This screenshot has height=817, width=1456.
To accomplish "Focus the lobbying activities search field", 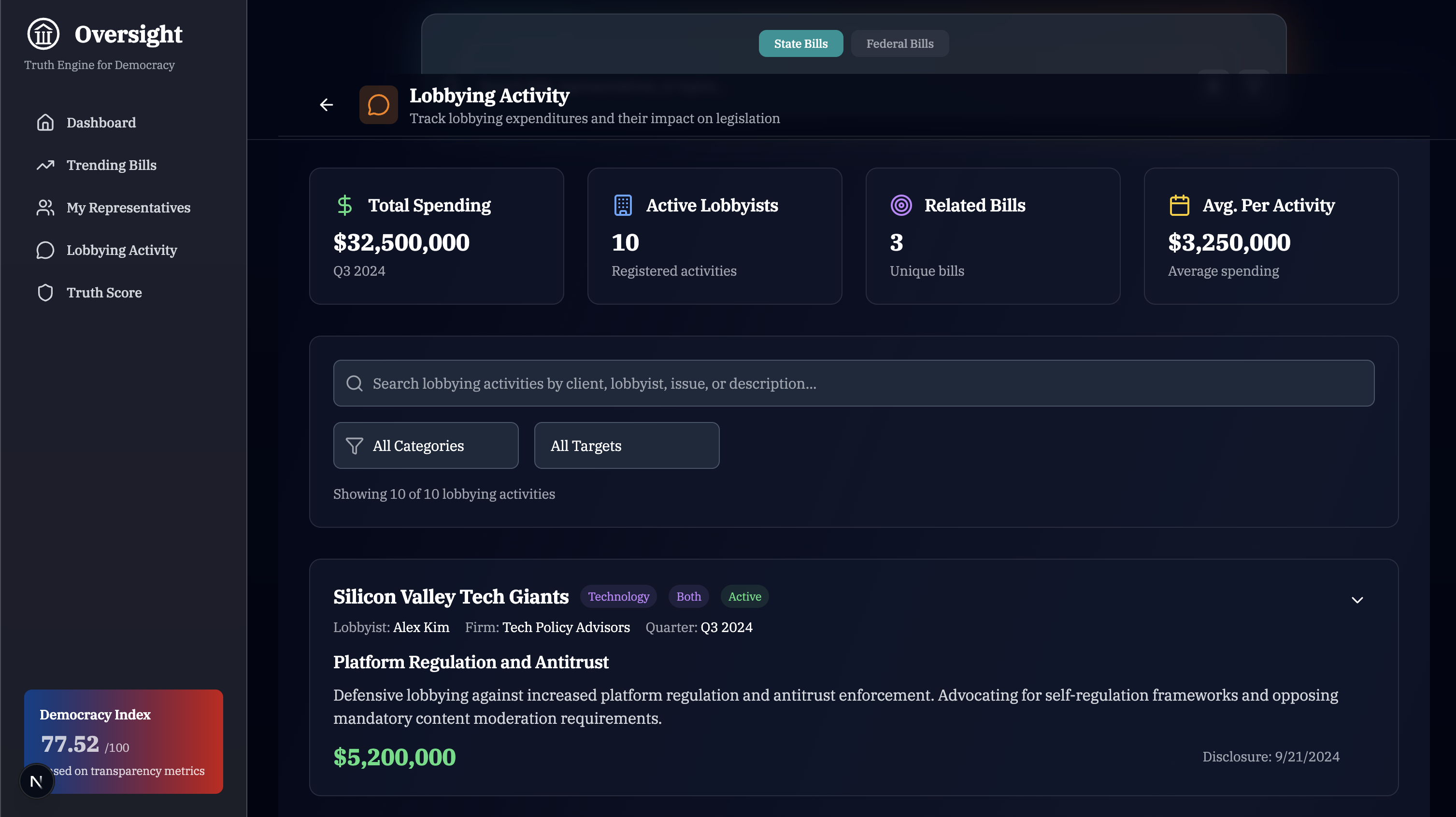I will [854, 383].
